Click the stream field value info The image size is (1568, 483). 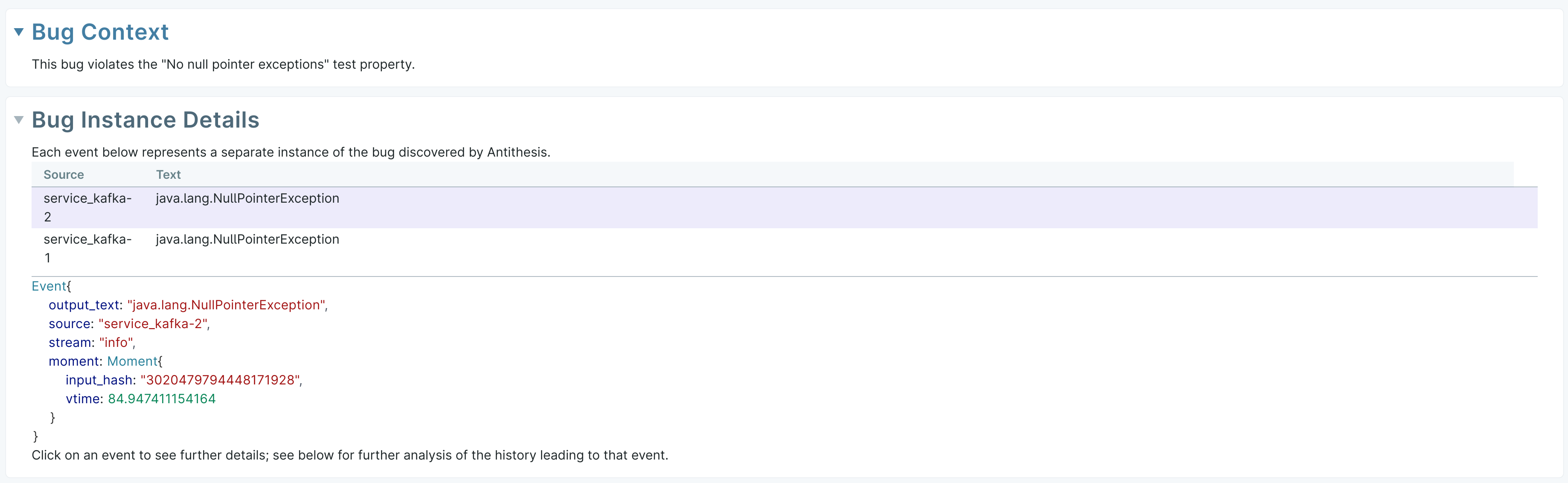(x=116, y=343)
